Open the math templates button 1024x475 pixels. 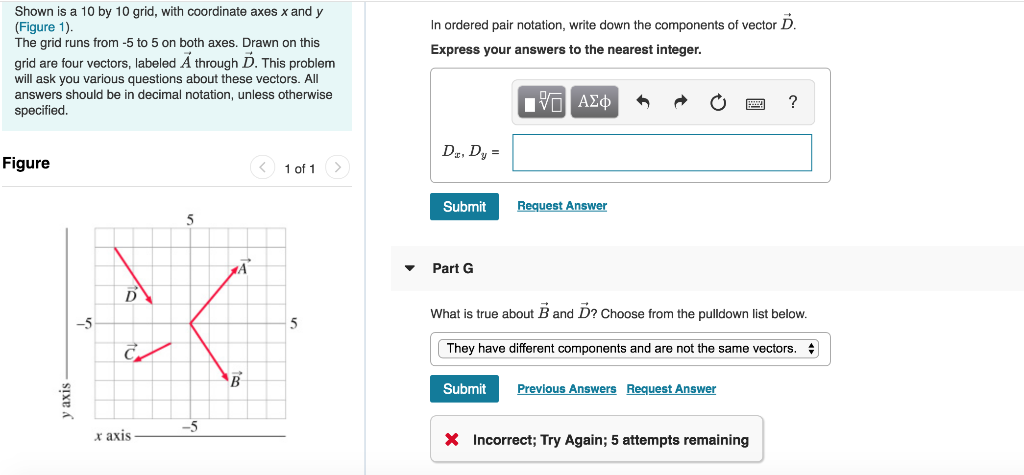543,102
